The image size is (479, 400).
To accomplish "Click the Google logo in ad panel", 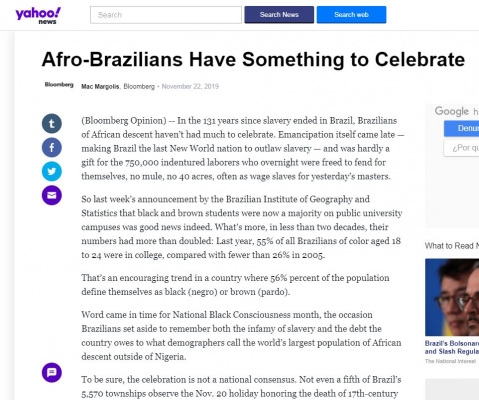I will point(452,111).
